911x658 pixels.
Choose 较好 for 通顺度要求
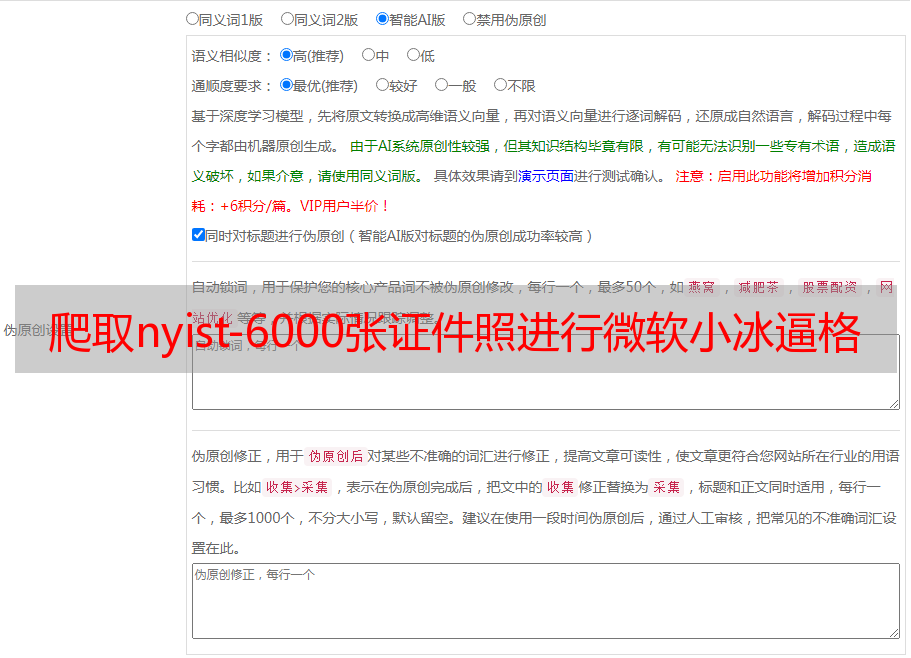click(x=382, y=86)
